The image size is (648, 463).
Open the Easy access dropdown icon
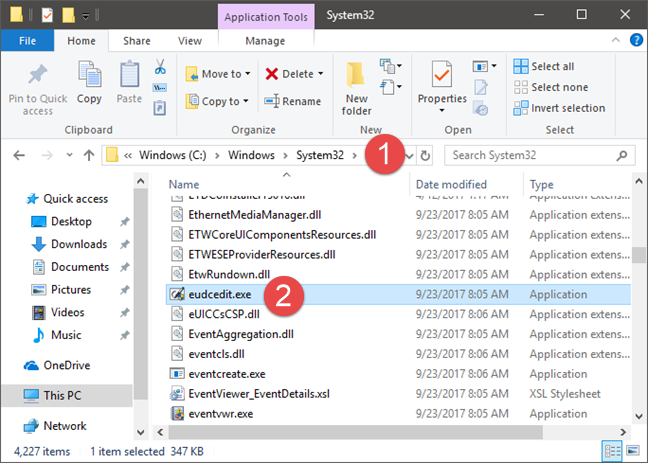coord(391,87)
